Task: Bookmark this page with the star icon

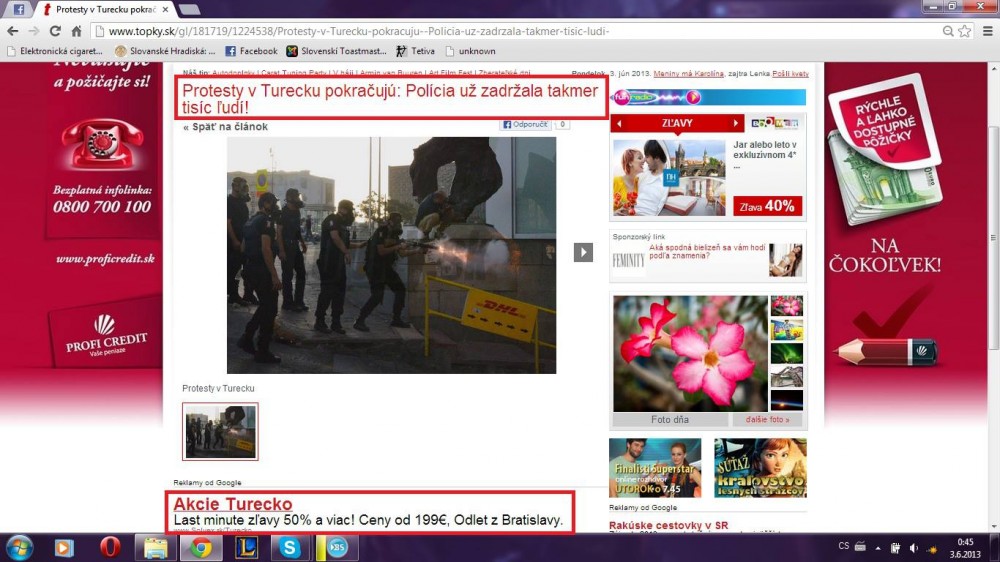Action: [965, 31]
